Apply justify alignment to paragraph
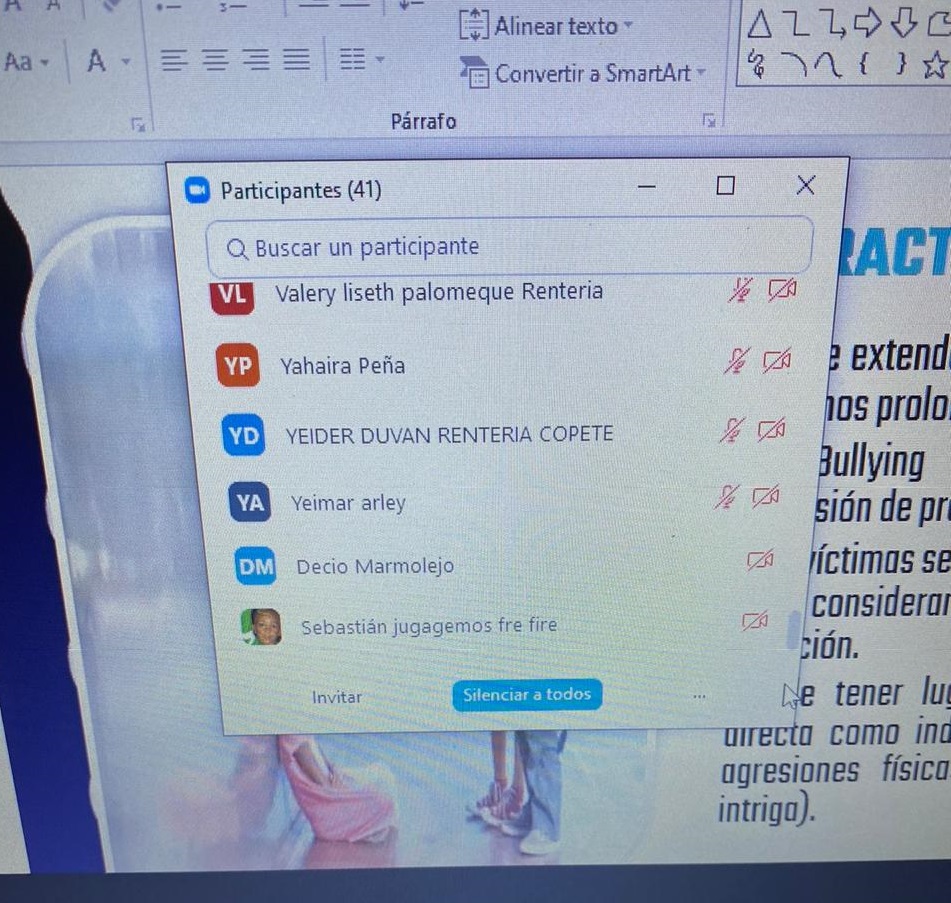The width and height of the screenshot is (951, 903). pos(294,62)
